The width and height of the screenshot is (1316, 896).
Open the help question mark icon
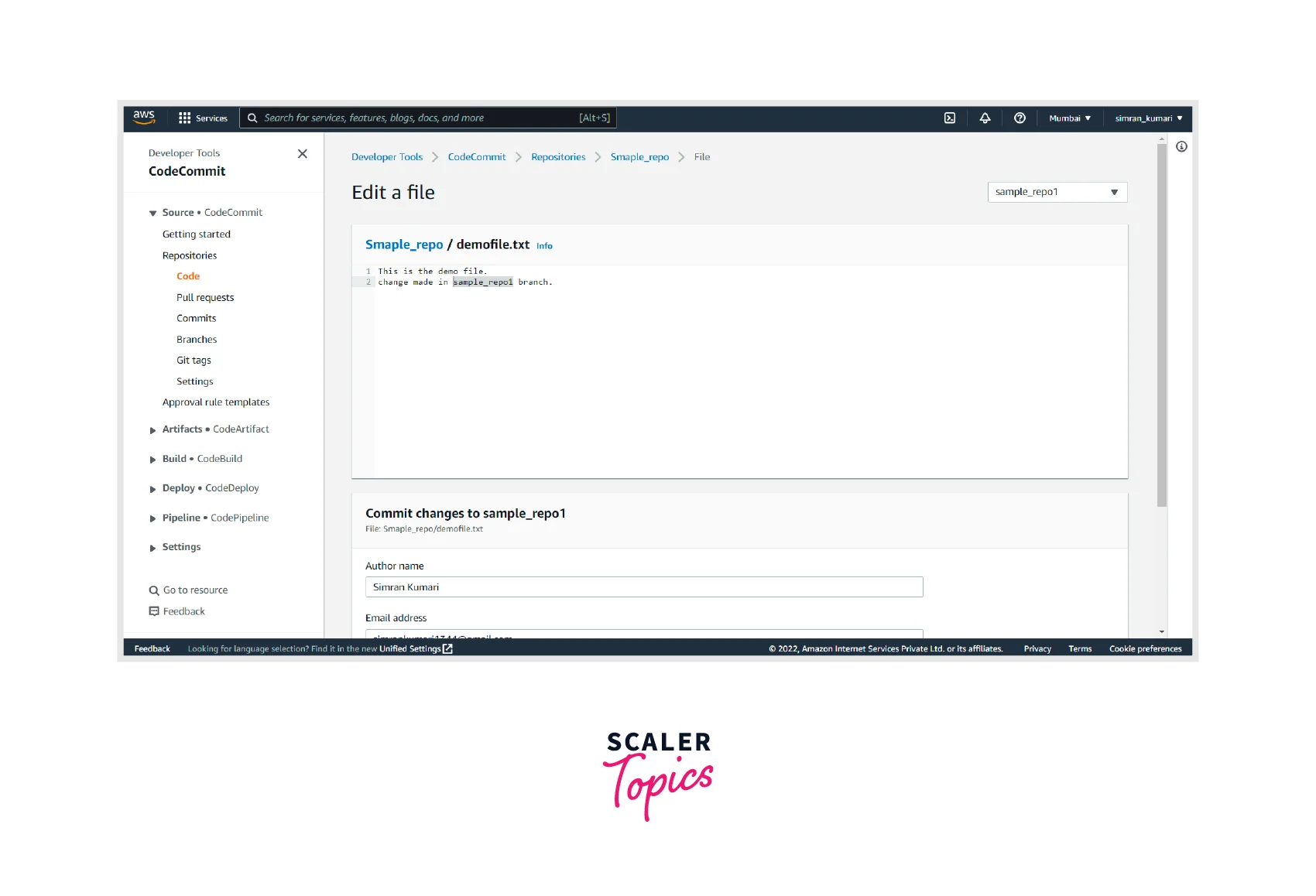(x=1020, y=118)
